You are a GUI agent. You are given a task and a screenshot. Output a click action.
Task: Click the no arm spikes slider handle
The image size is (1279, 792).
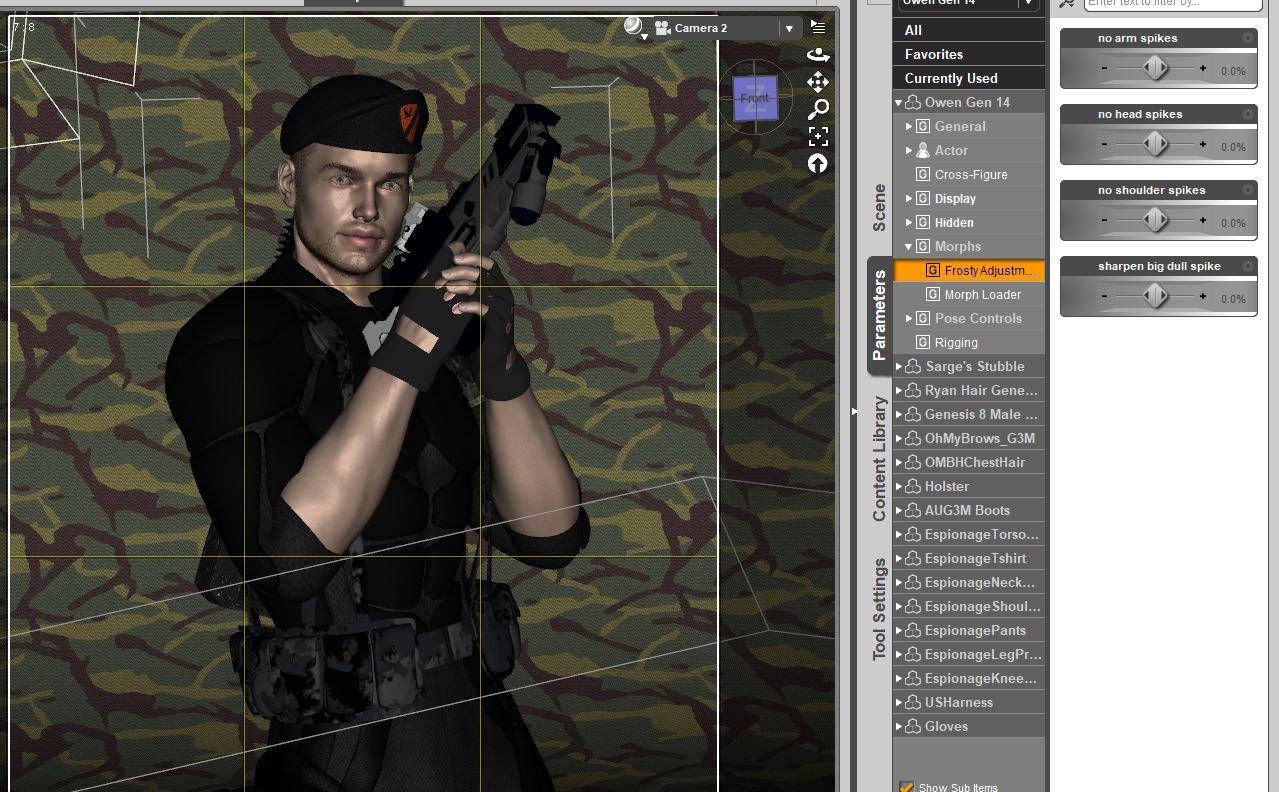[x=1155, y=68]
